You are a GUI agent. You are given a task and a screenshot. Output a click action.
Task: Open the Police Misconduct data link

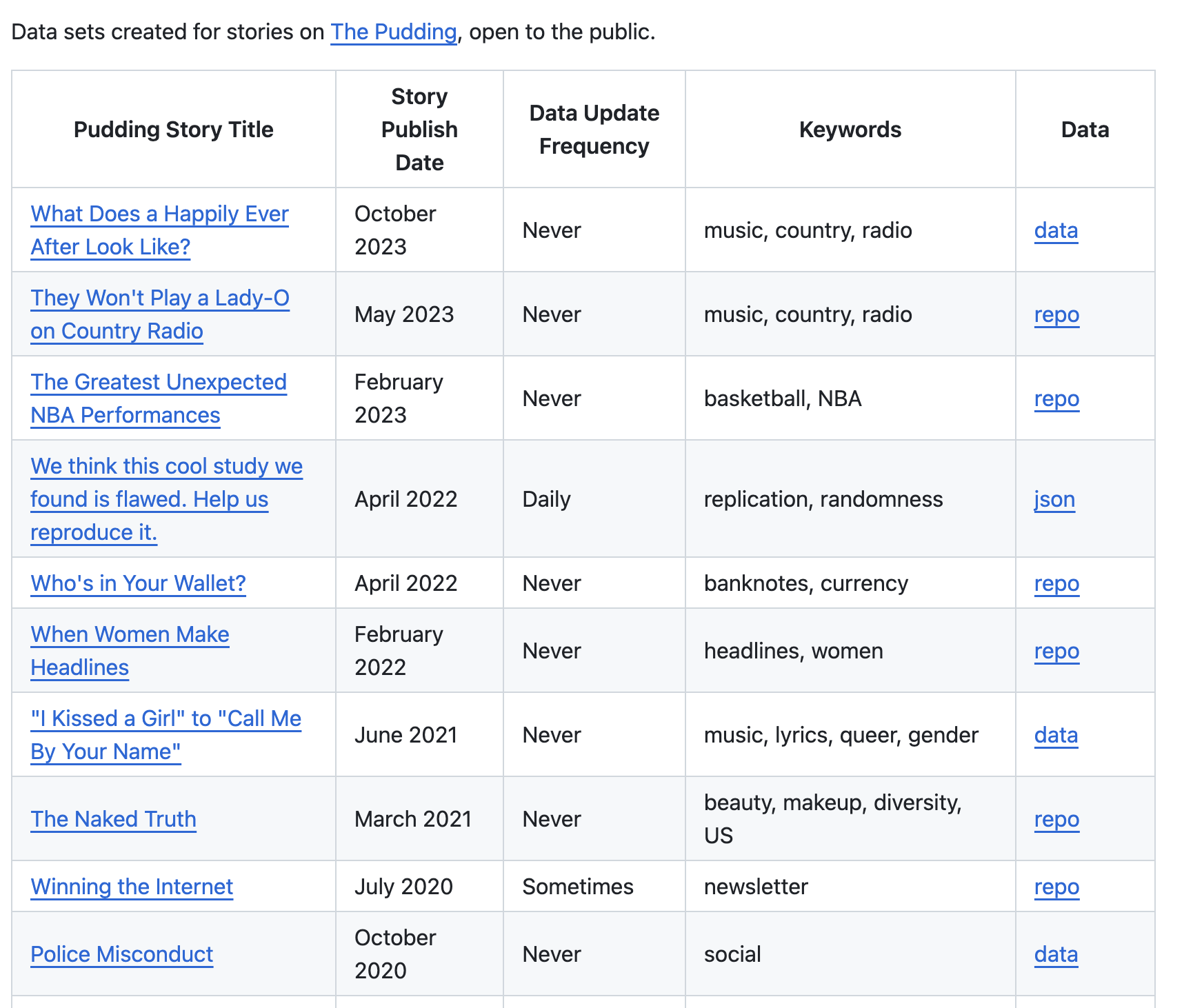point(1055,954)
